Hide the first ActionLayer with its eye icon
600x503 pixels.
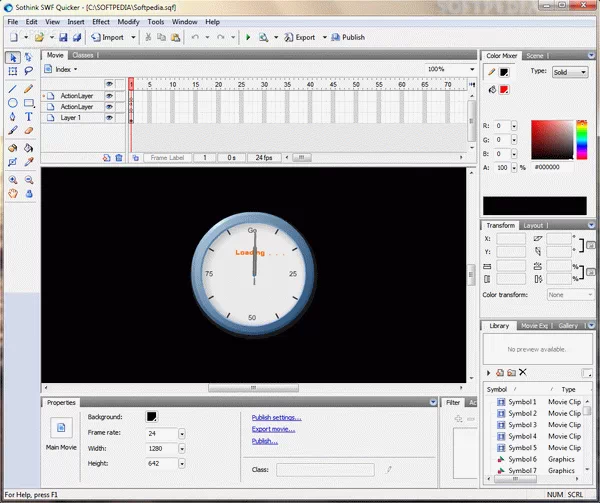point(110,96)
